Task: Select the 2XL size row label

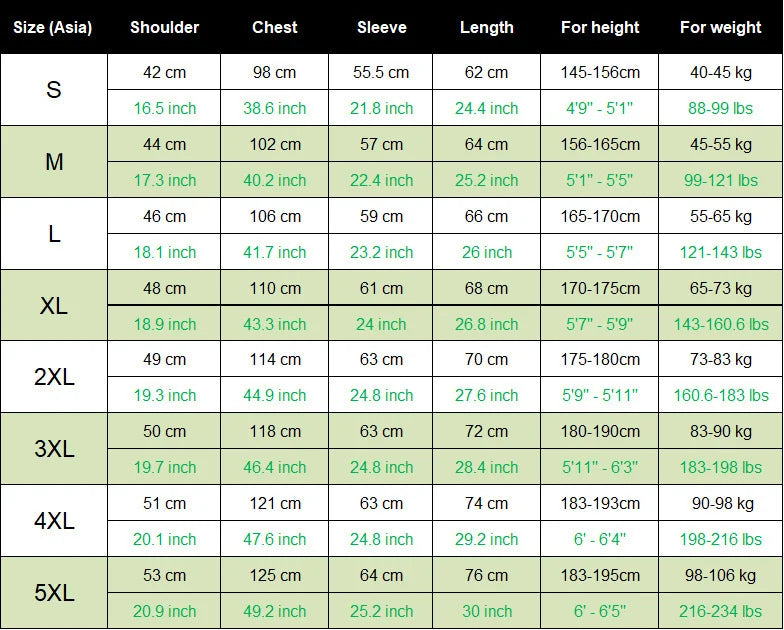Action: 54,377
